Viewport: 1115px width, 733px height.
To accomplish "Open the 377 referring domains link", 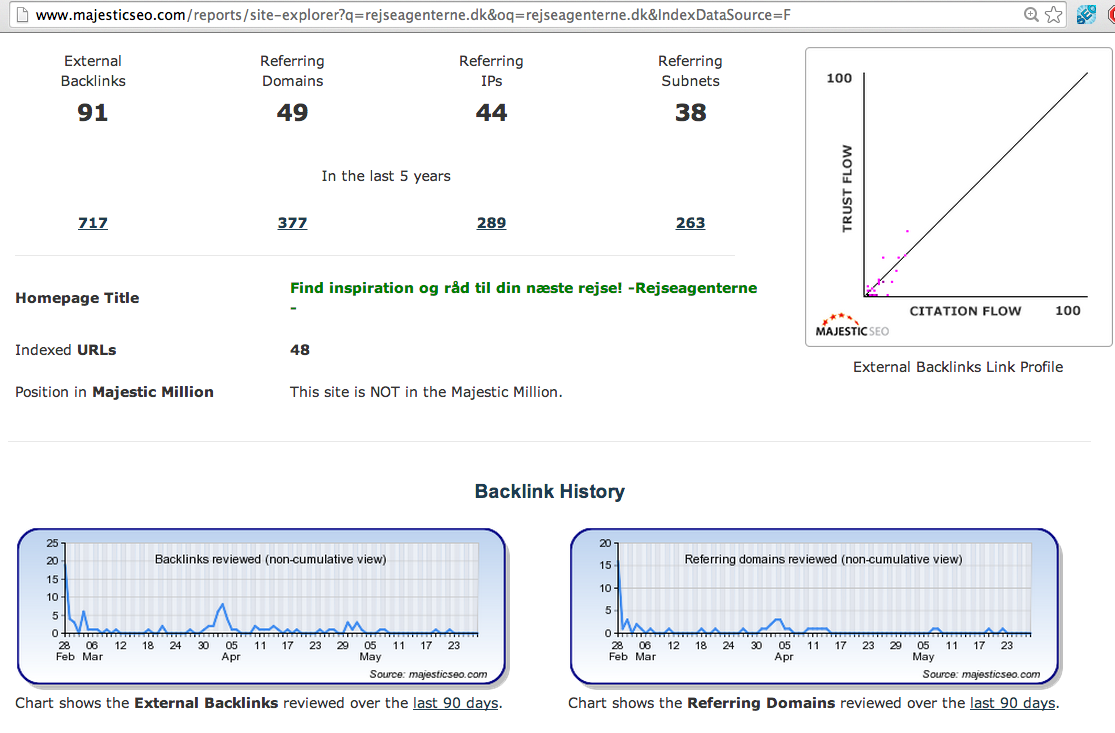I will tap(292, 223).
